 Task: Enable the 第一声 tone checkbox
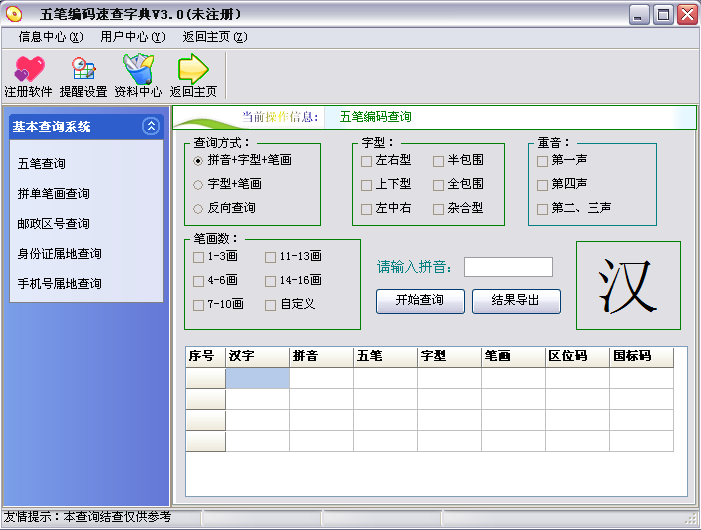(x=542, y=161)
